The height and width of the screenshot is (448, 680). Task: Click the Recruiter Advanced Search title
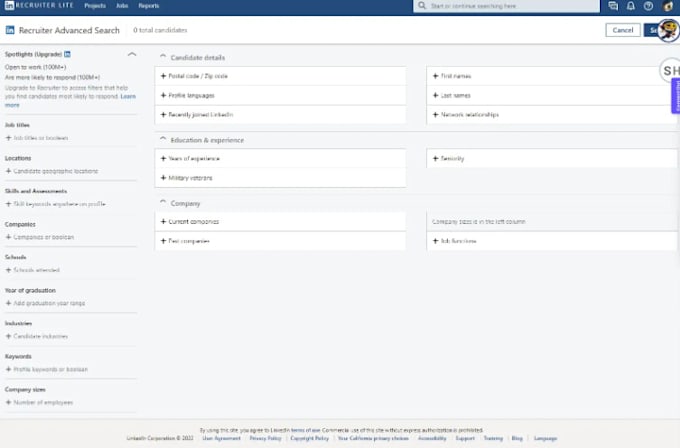tap(69, 30)
